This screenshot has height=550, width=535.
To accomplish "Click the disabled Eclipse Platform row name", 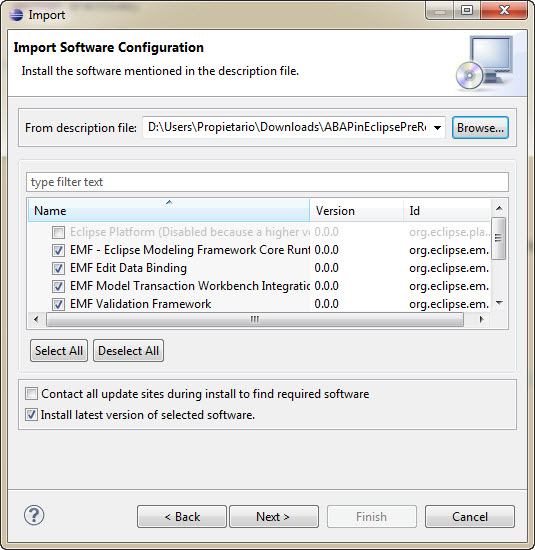I will point(189,232).
